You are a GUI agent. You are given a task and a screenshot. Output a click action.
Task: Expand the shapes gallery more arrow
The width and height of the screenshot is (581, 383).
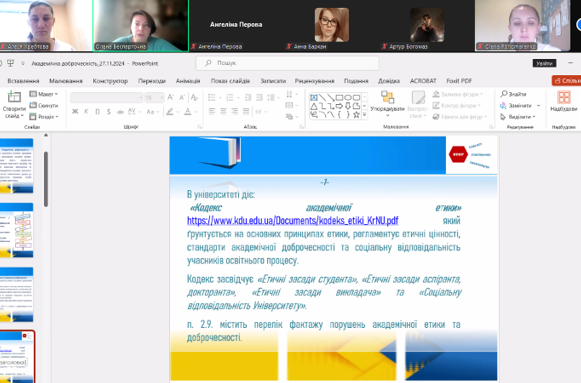365,115
